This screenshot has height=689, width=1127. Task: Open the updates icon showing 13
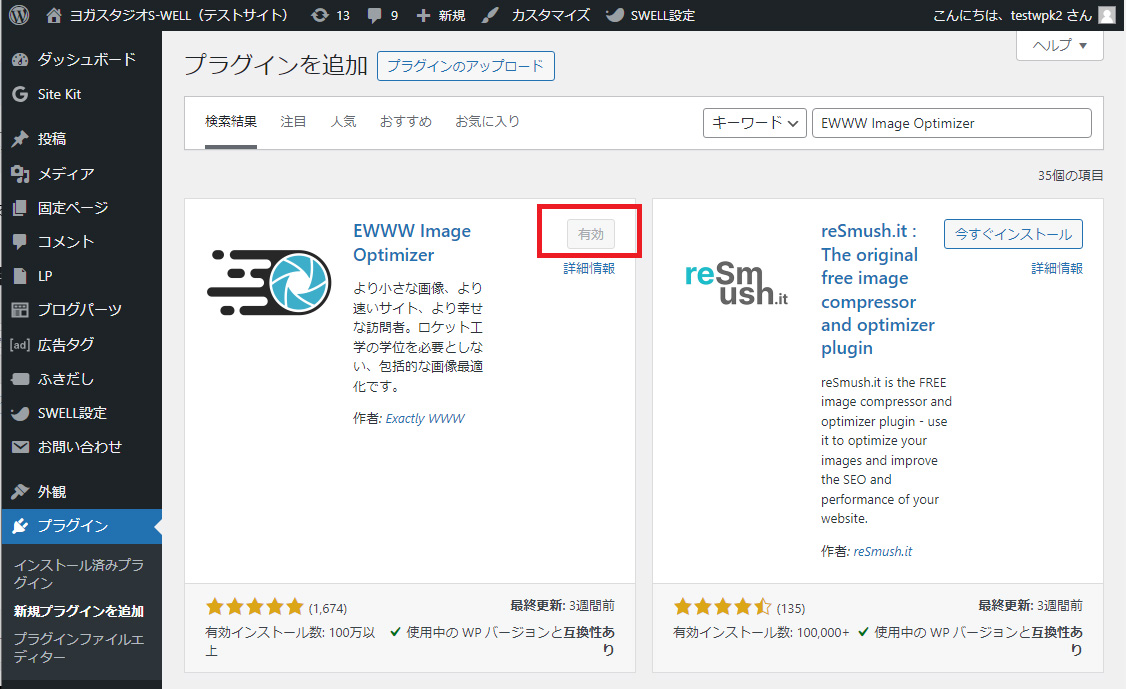click(x=319, y=15)
